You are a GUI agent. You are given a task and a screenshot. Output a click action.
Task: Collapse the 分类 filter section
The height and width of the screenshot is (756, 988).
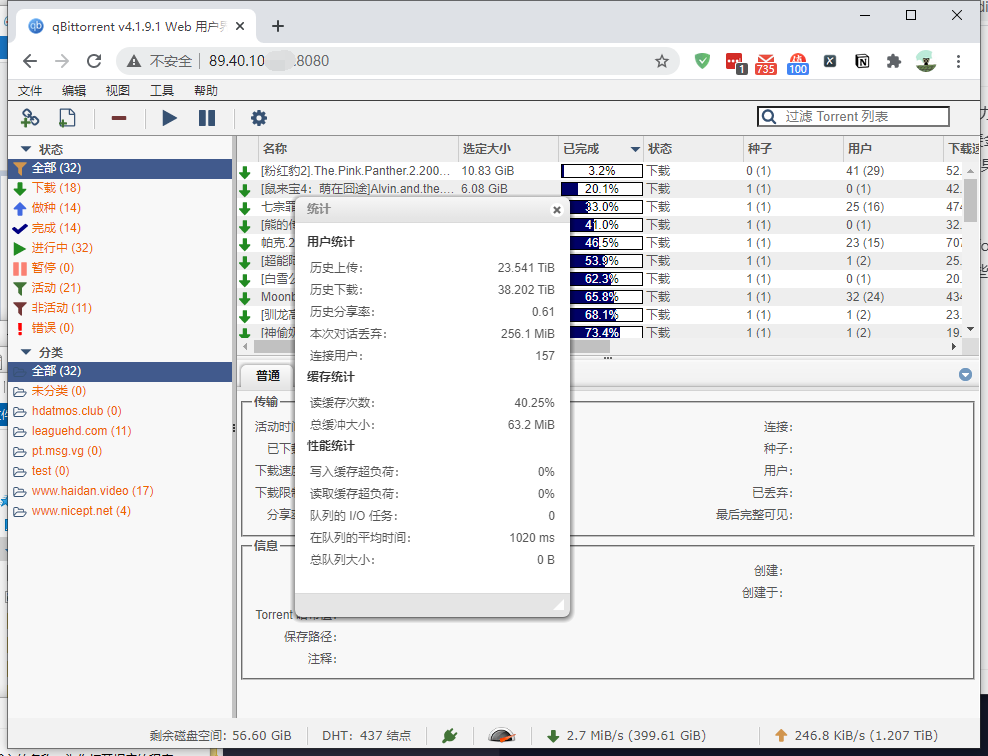(26, 352)
